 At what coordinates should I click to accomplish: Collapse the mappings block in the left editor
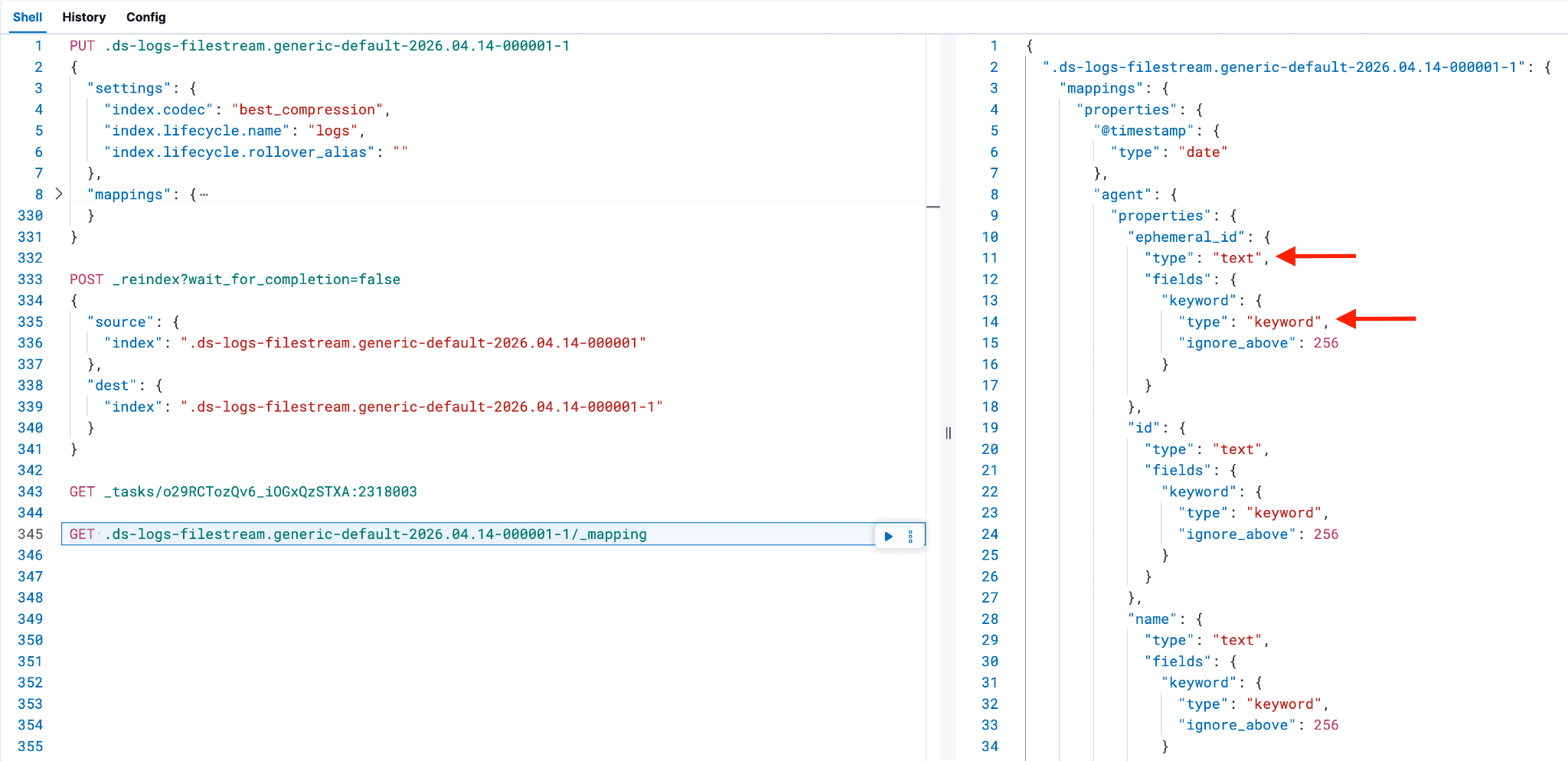pyautogui.click(x=59, y=194)
